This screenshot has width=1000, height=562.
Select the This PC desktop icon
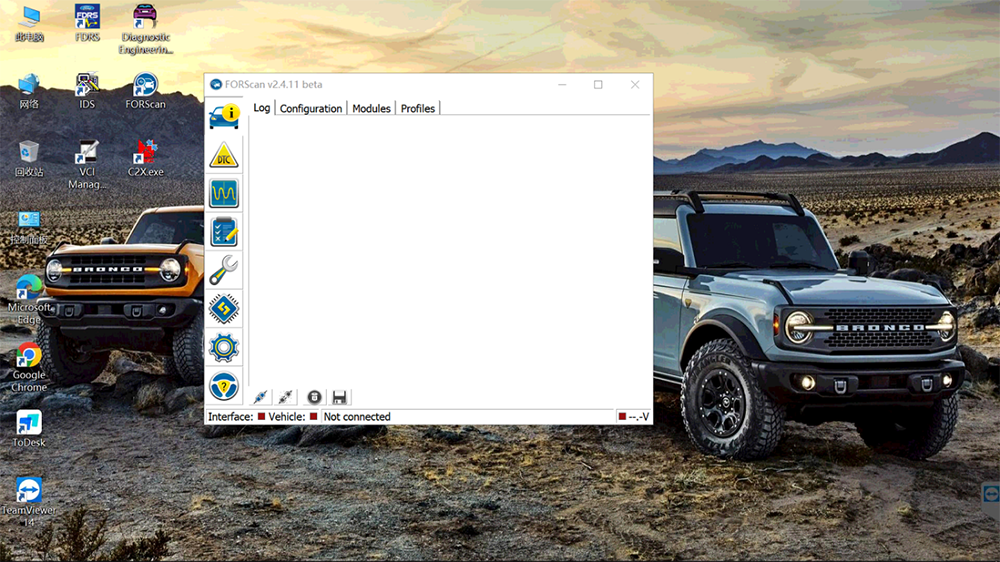point(29,24)
